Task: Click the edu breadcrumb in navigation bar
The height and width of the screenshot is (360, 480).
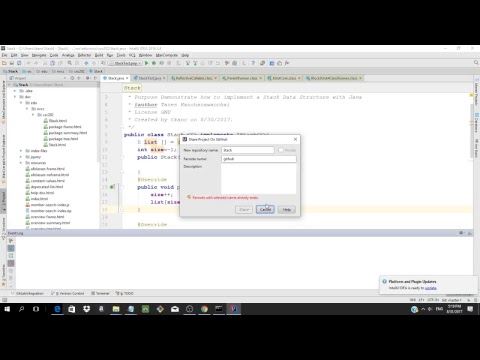Action: pos(42,71)
